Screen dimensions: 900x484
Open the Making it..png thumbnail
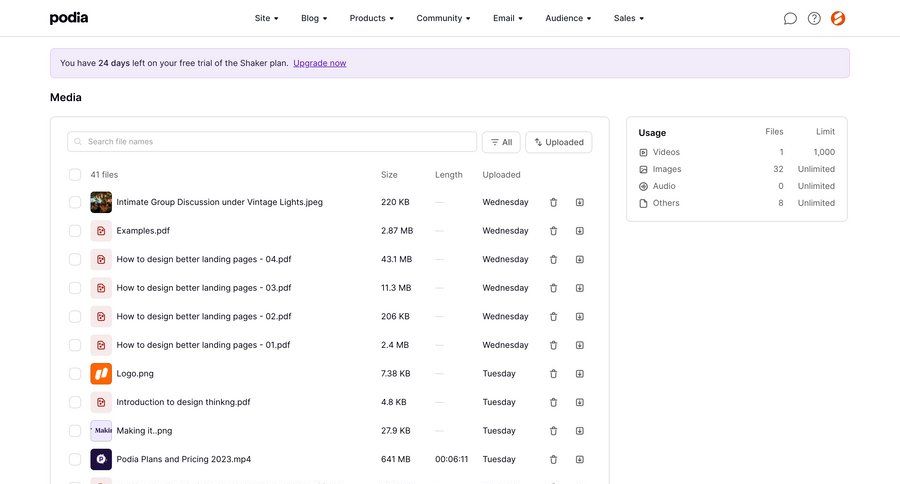click(101, 431)
